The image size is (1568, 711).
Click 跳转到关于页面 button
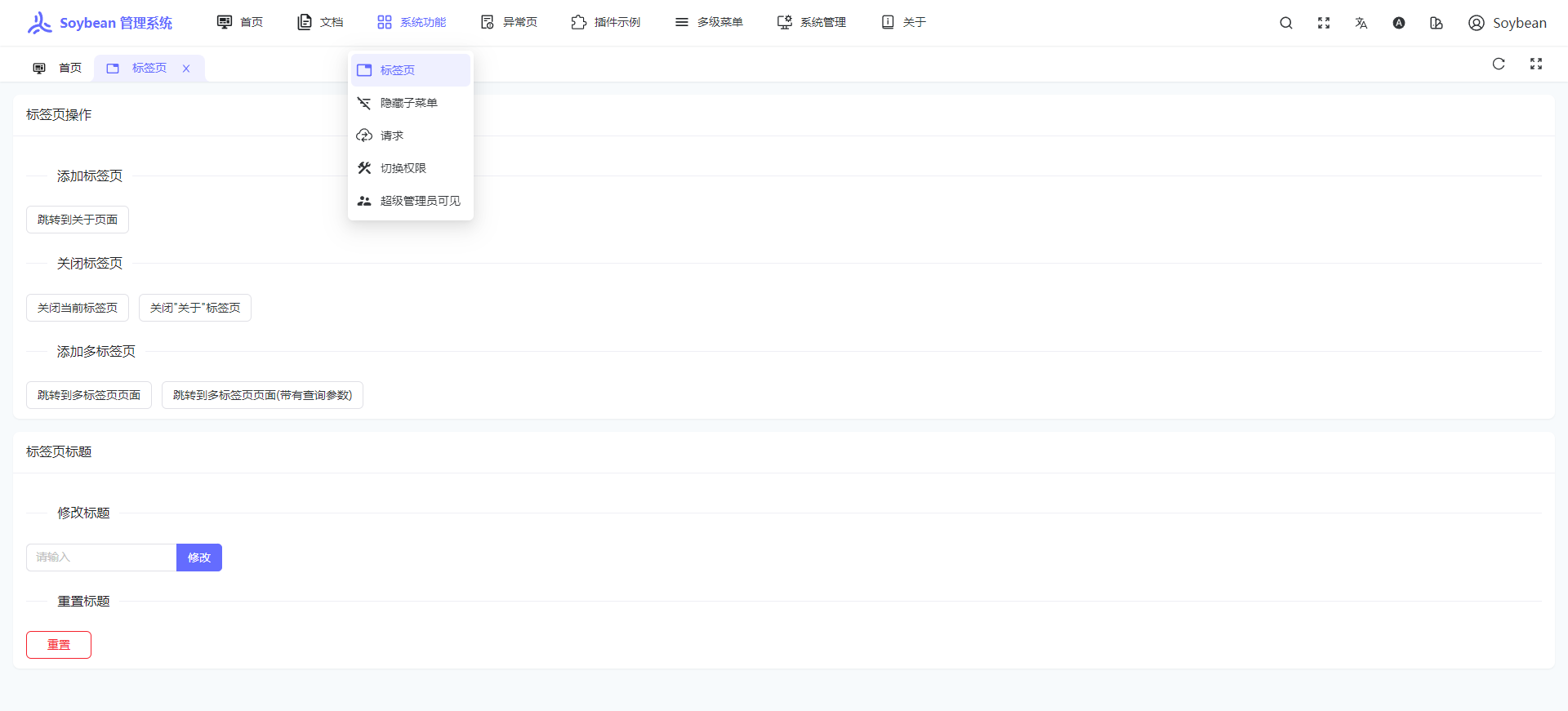[x=78, y=220]
